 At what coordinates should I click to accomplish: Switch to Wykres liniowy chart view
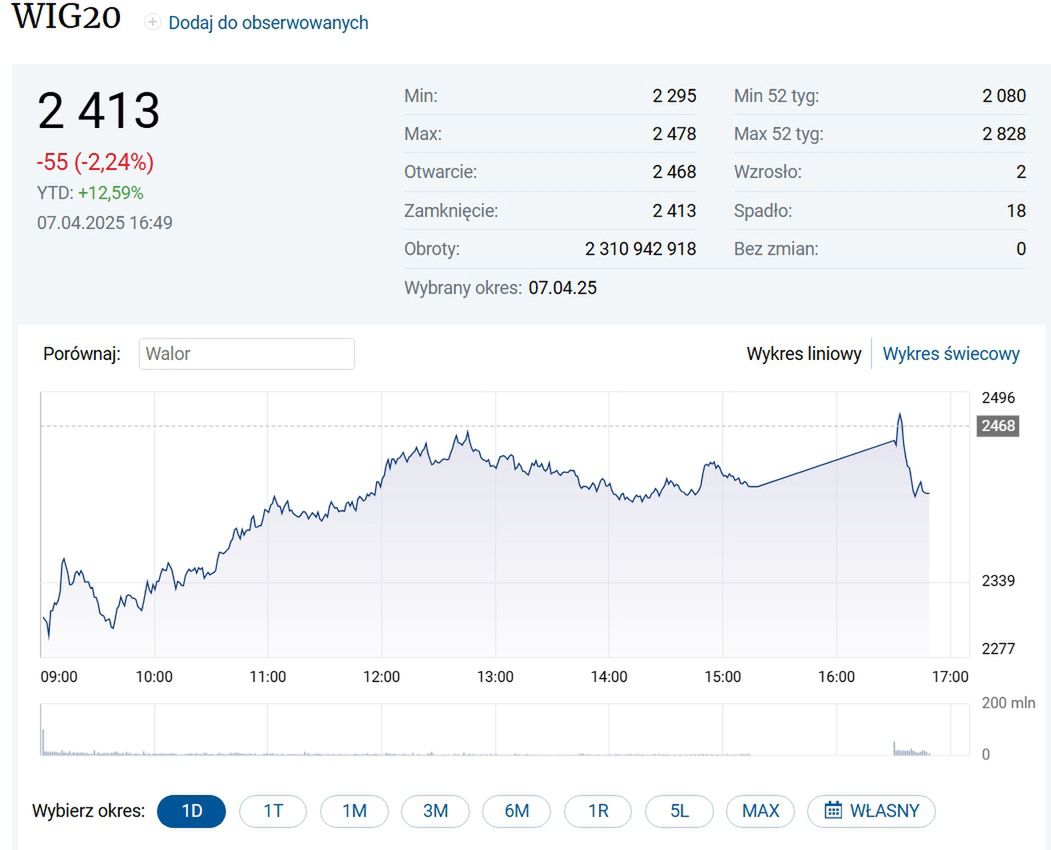point(803,354)
